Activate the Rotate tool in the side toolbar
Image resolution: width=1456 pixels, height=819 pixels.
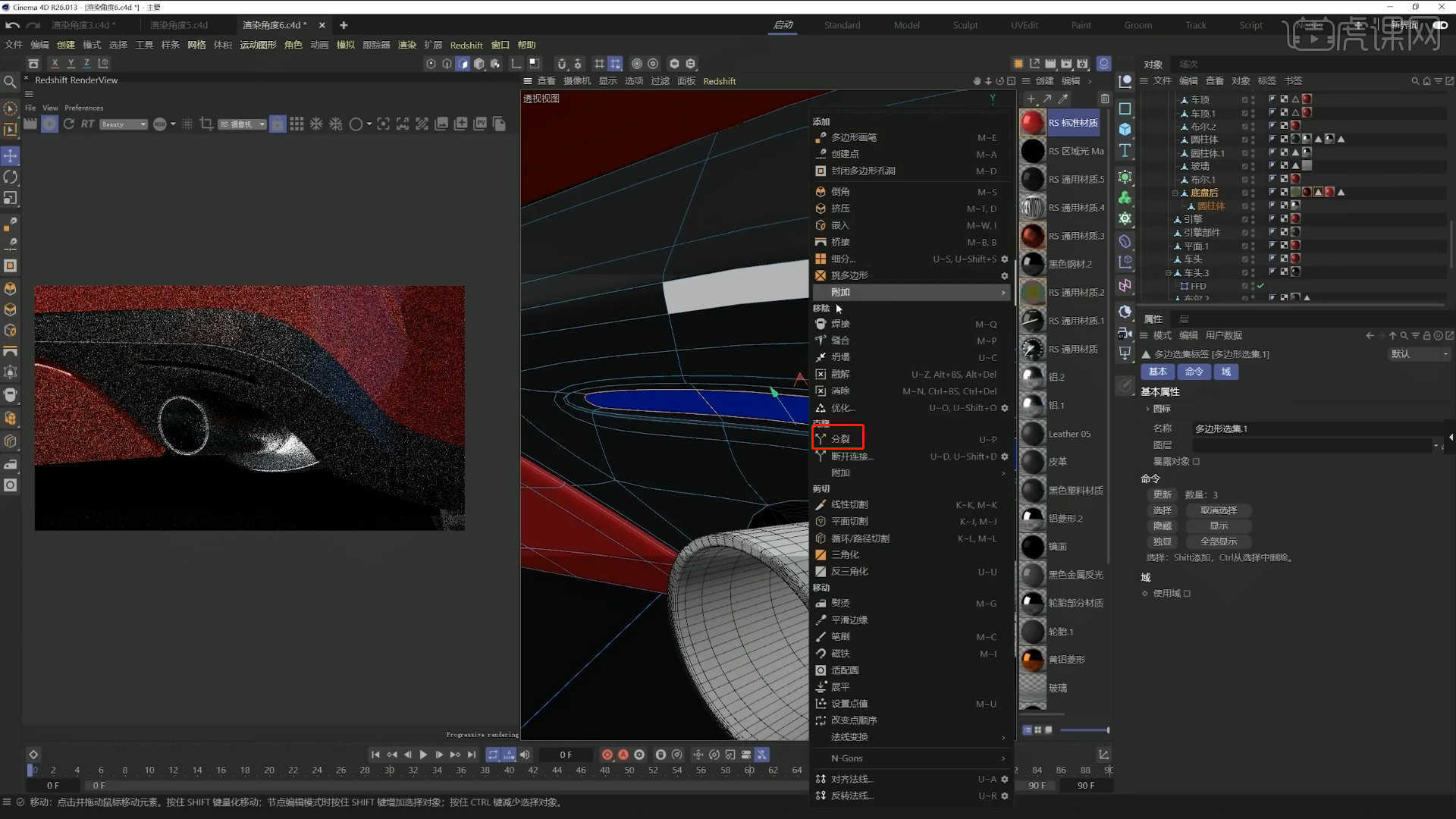tap(11, 177)
